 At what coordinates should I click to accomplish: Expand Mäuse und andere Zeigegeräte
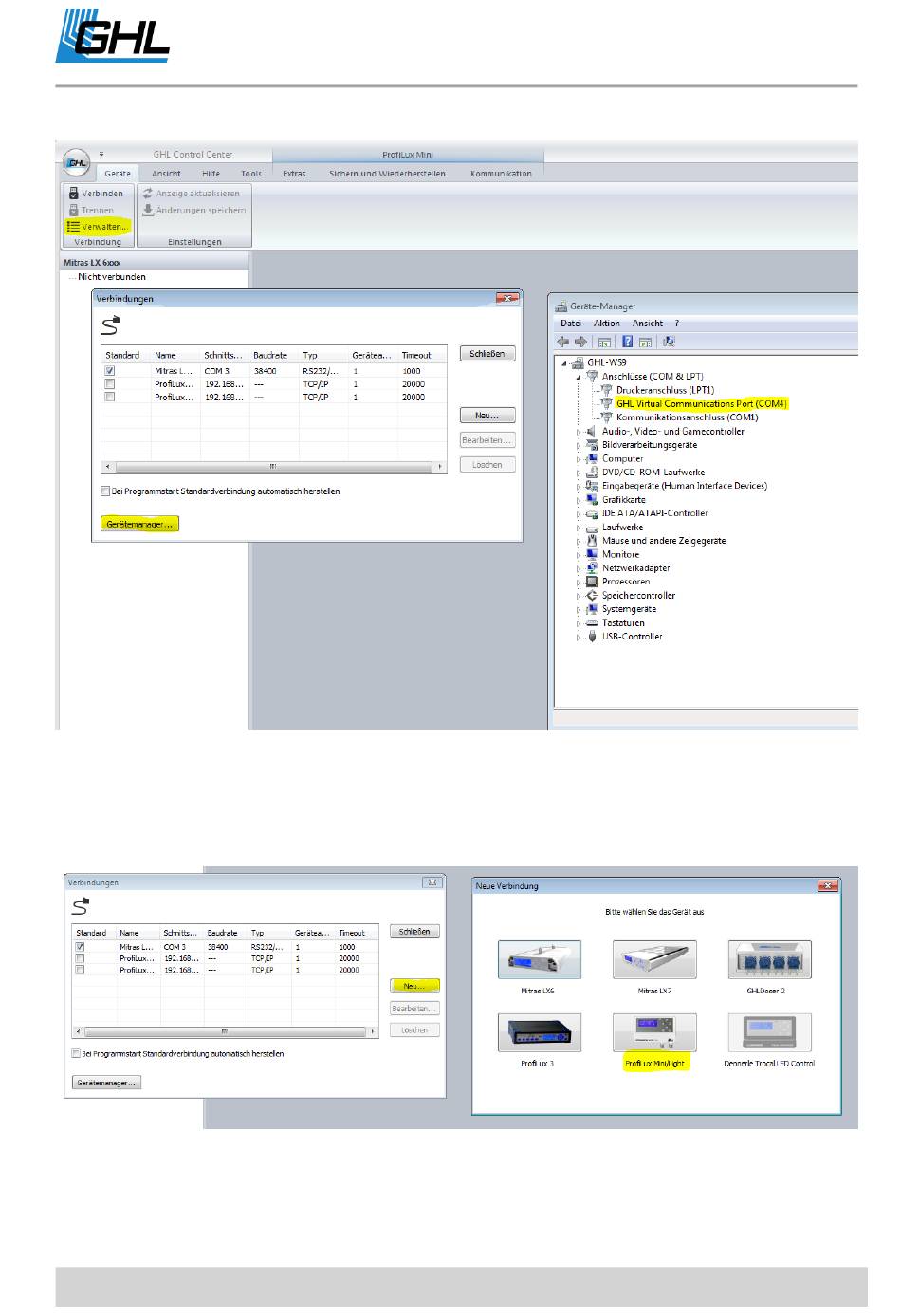point(579,541)
